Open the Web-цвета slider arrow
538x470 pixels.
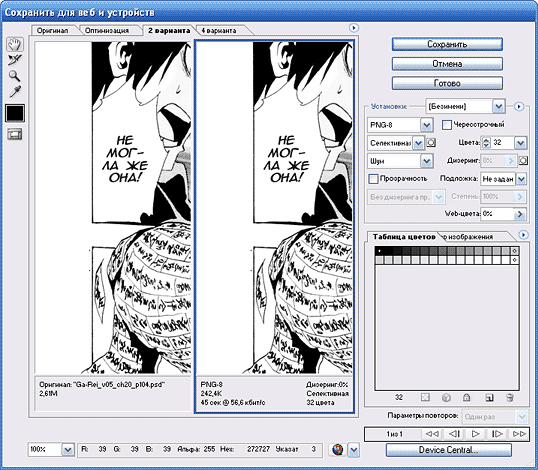(520, 214)
